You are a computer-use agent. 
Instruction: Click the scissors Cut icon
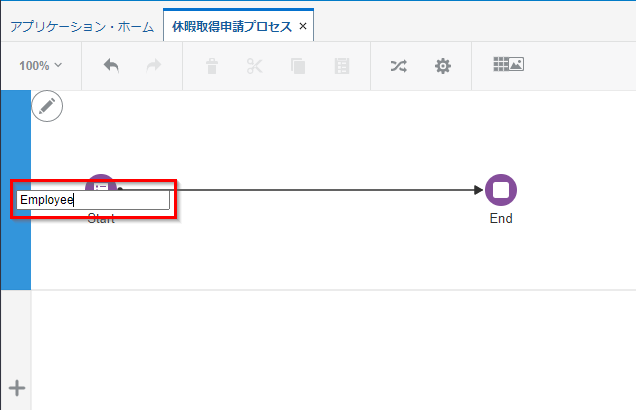pos(254,66)
